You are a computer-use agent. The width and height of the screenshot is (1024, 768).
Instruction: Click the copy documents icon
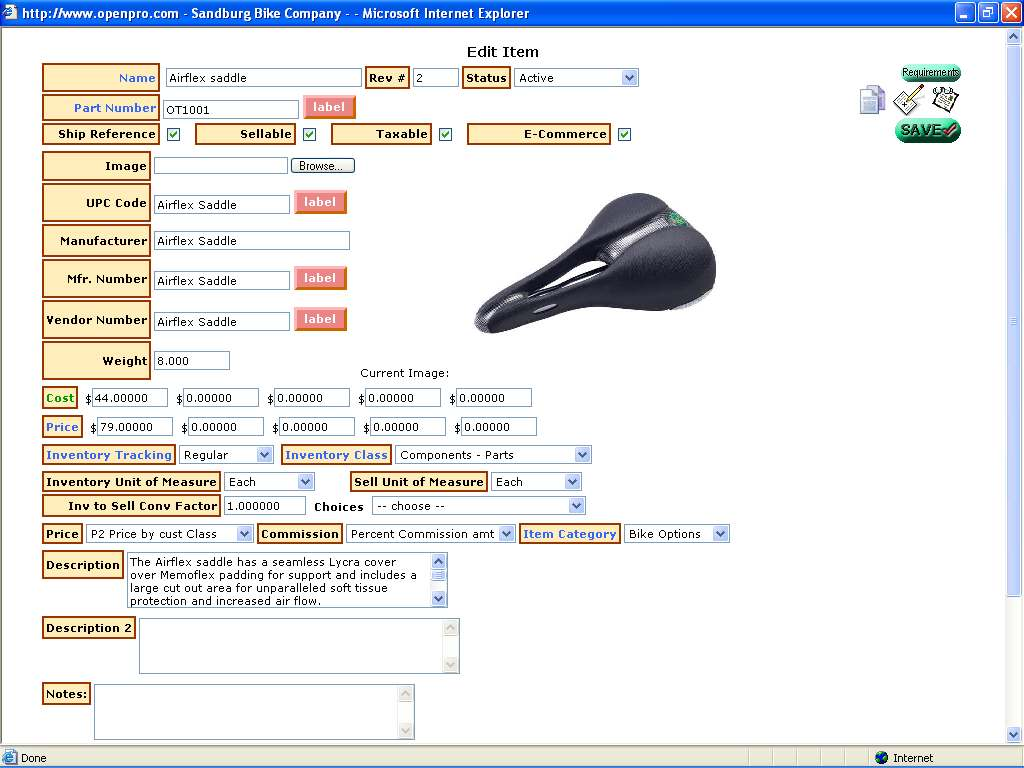pos(872,100)
